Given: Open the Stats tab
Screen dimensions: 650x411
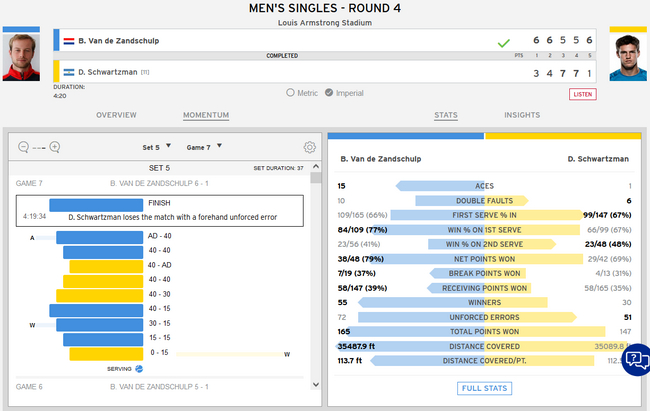Looking at the screenshot, I should 446,115.
